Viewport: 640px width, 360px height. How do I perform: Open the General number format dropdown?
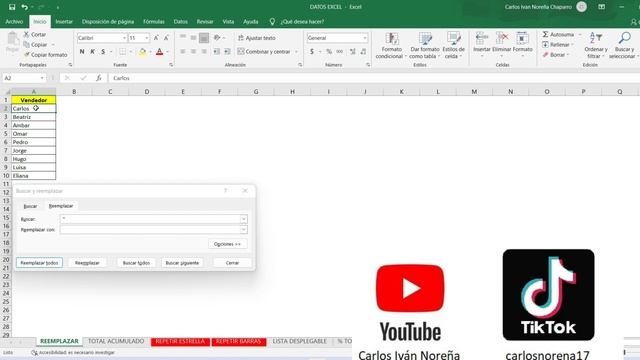[364, 38]
